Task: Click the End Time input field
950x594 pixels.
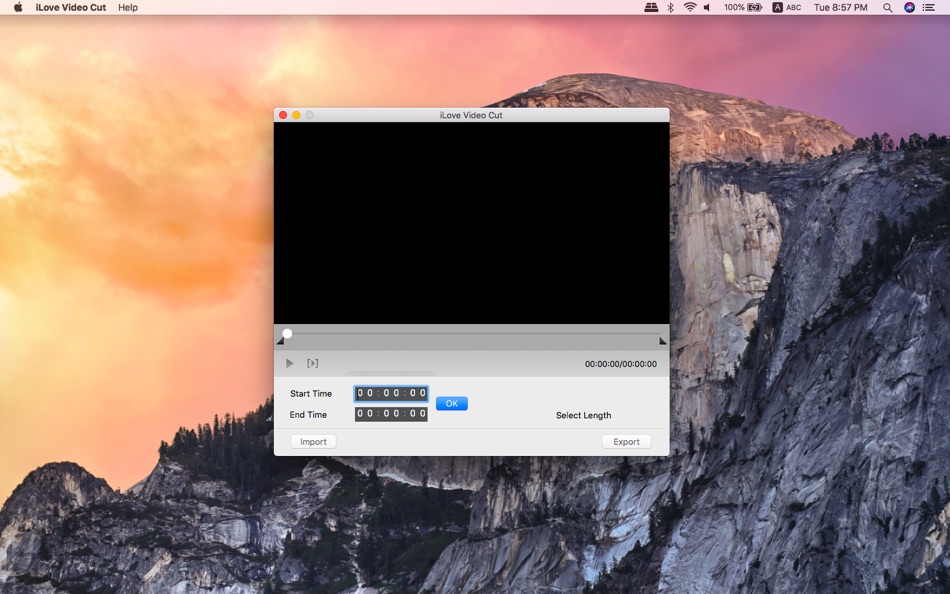Action: (391, 414)
